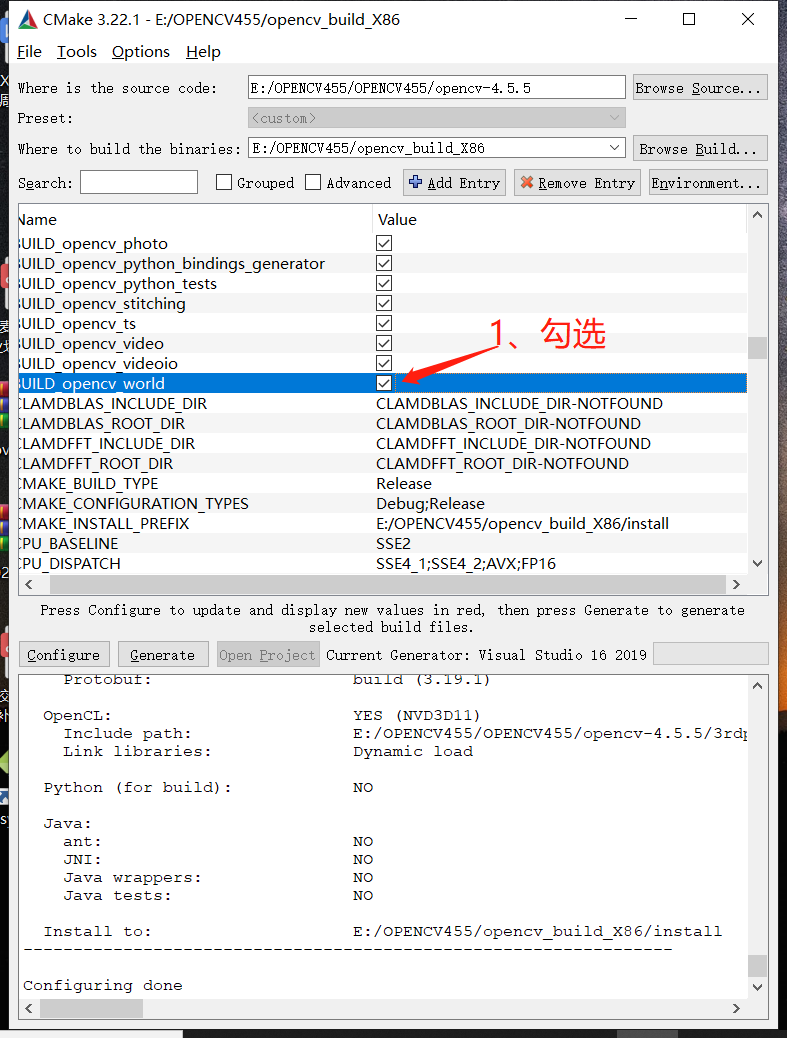The width and height of the screenshot is (787, 1038).
Task: Click output log horizontal scroll right arrow
Action: pyautogui.click(x=736, y=1008)
